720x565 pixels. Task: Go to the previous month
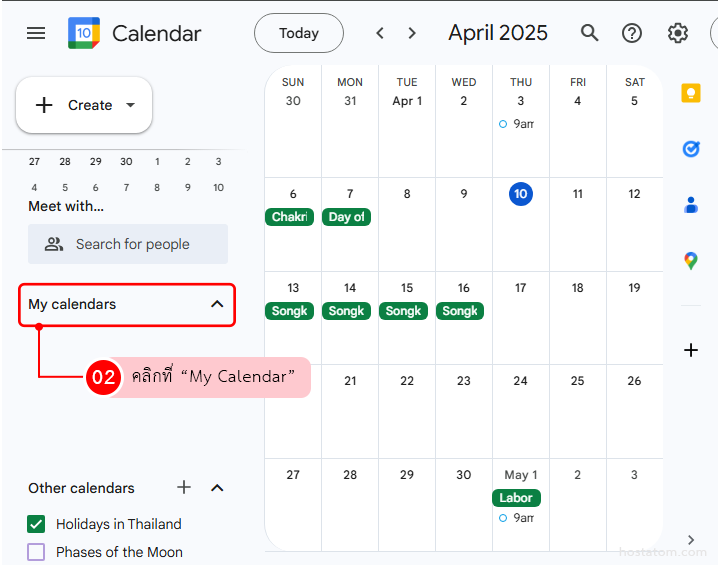pyautogui.click(x=380, y=33)
